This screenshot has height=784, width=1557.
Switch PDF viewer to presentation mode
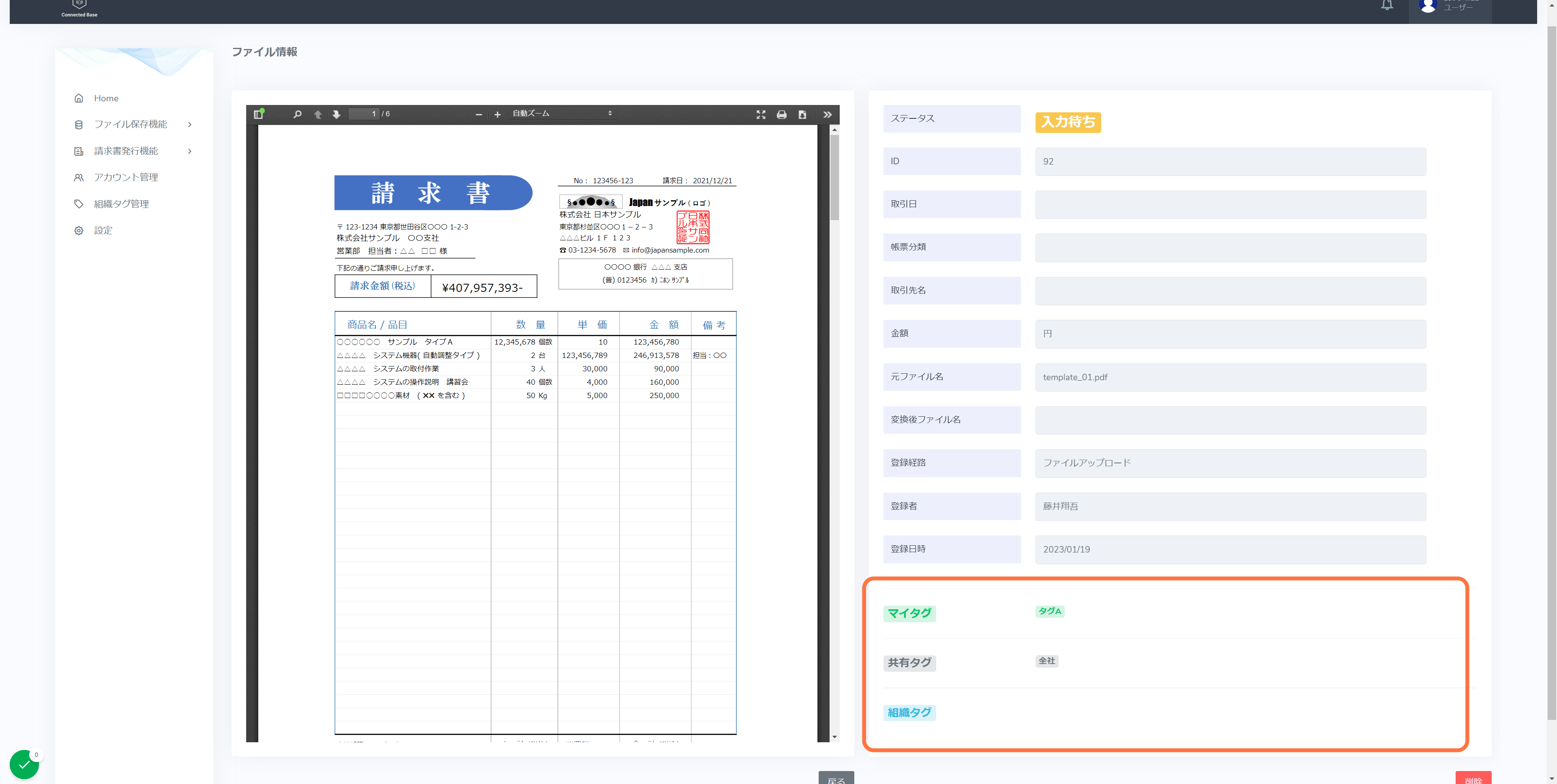[x=761, y=114]
